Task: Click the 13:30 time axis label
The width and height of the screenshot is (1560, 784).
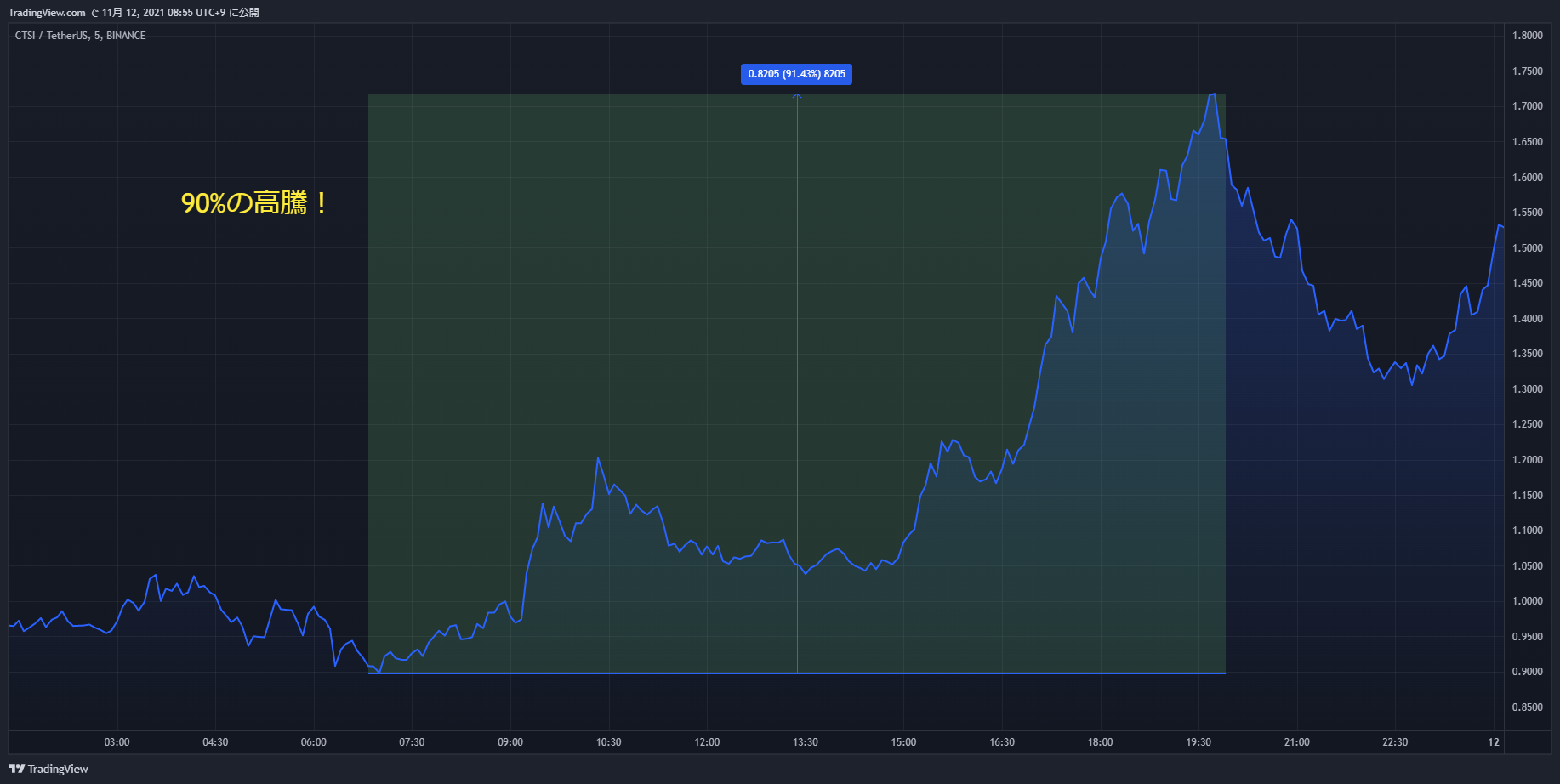Action: 806,742
